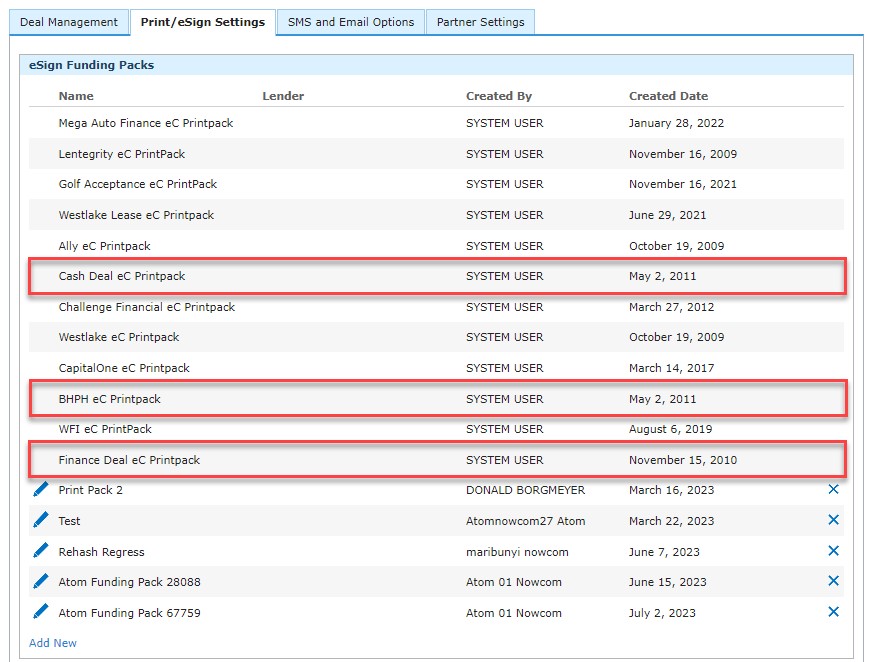This screenshot has height=662, width=874.
Task: Delete the Test funding pack
Action: (833, 520)
